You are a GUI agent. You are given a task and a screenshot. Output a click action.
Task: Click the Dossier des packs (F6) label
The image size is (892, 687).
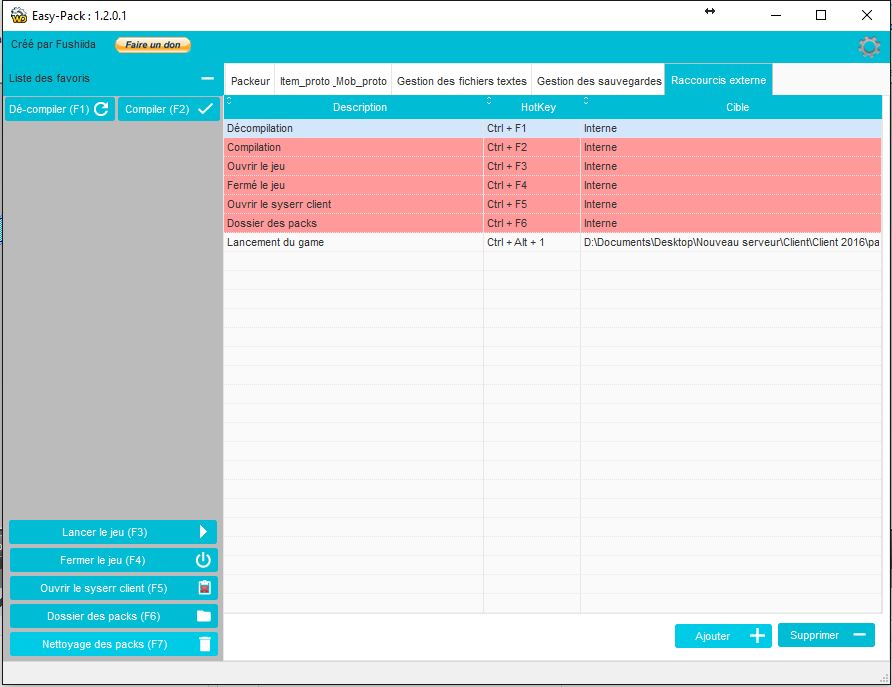pos(104,616)
